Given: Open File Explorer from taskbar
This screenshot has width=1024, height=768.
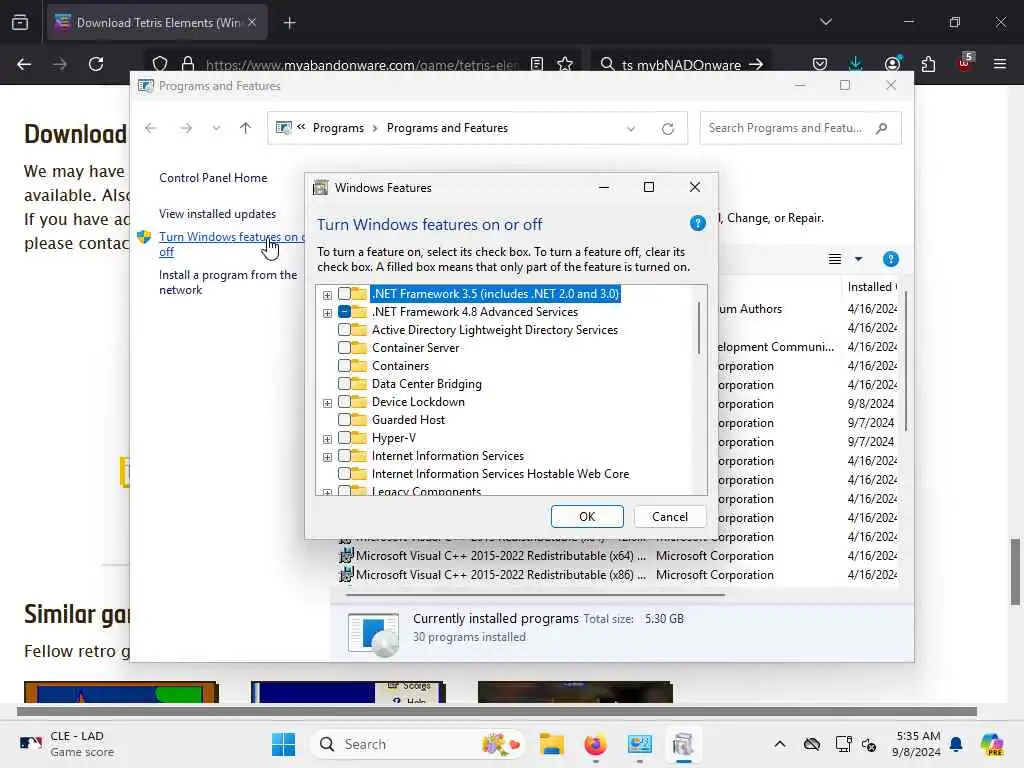Looking at the screenshot, I should pos(552,744).
